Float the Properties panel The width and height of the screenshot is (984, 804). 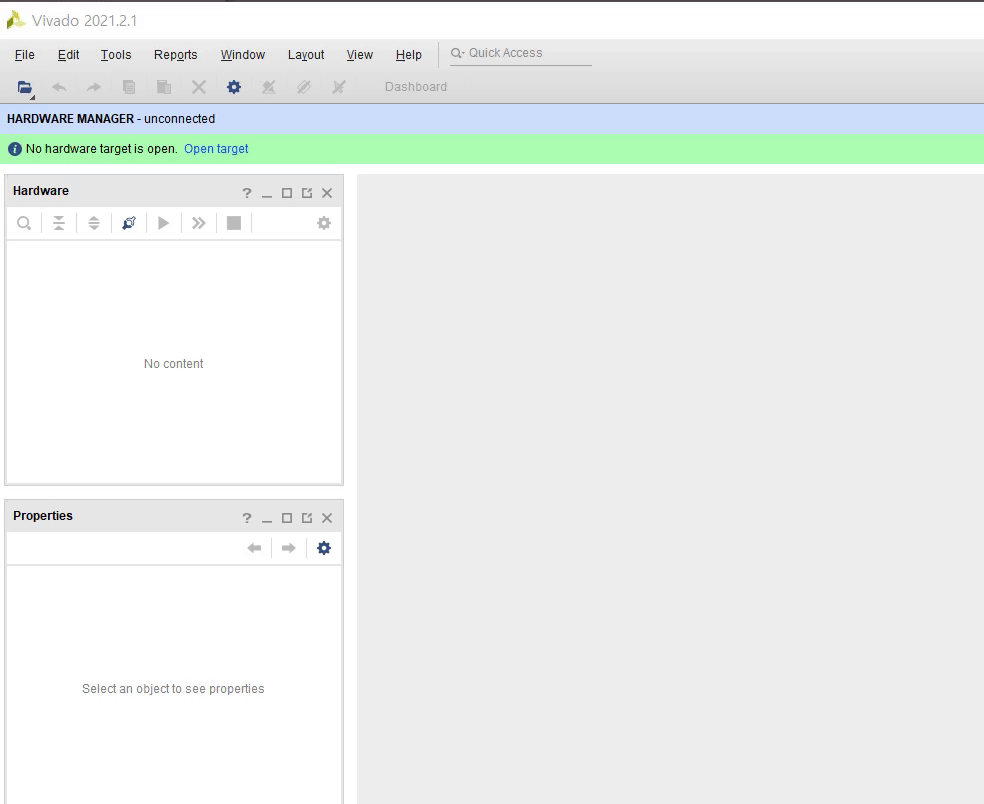(307, 518)
